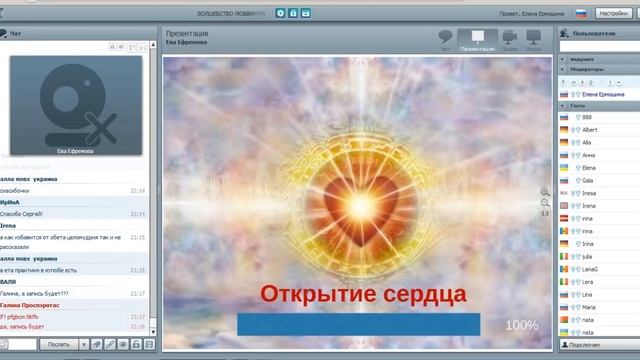This screenshot has width=640, height=360.
Task: Collapse the Гости guests group
Action: pyautogui.click(x=562, y=106)
